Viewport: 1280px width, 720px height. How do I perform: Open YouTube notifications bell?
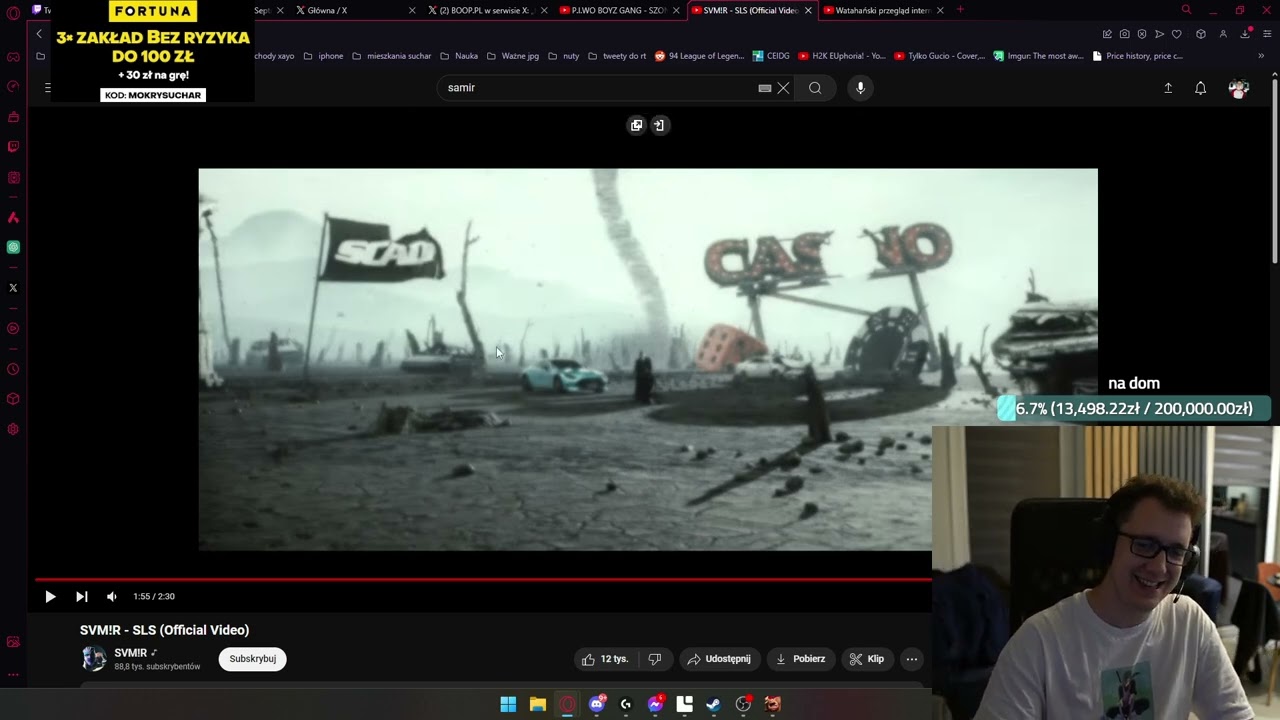pyautogui.click(x=1201, y=88)
